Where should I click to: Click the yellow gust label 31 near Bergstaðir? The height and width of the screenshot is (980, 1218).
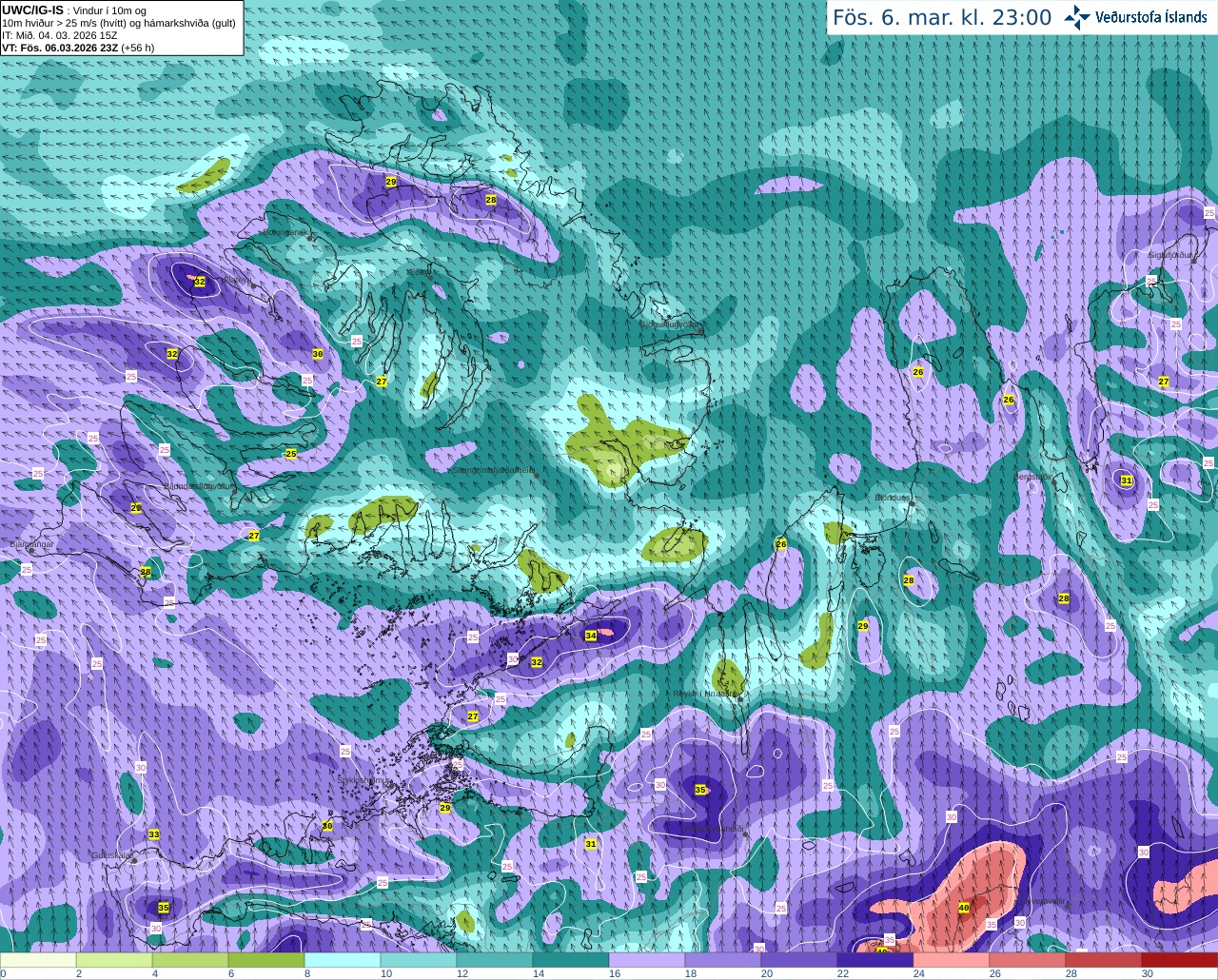click(1127, 480)
